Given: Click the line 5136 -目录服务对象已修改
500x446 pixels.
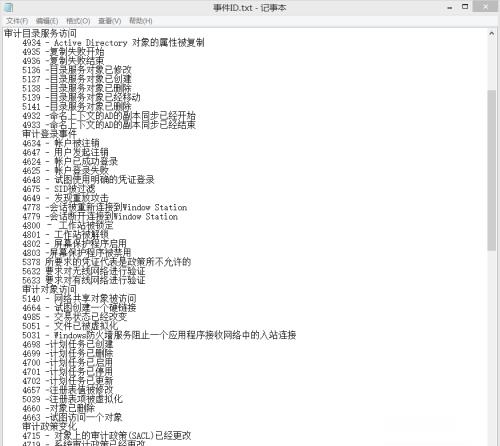Looking at the screenshot, I should coord(77,70).
